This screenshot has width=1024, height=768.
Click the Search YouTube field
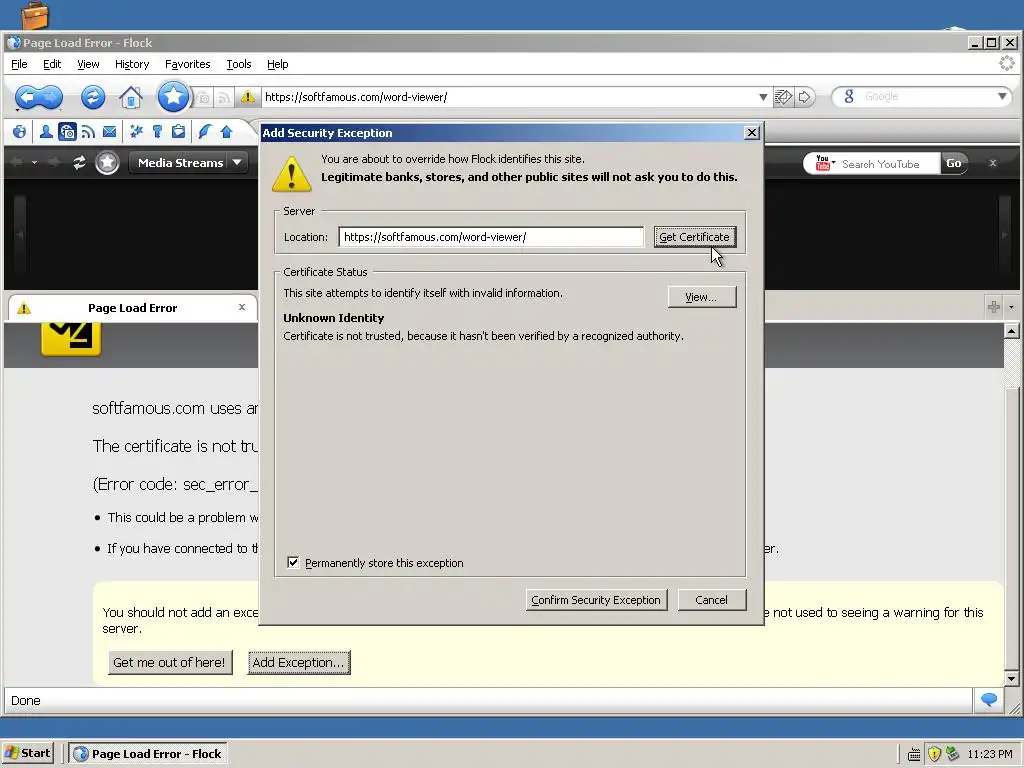point(889,164)
